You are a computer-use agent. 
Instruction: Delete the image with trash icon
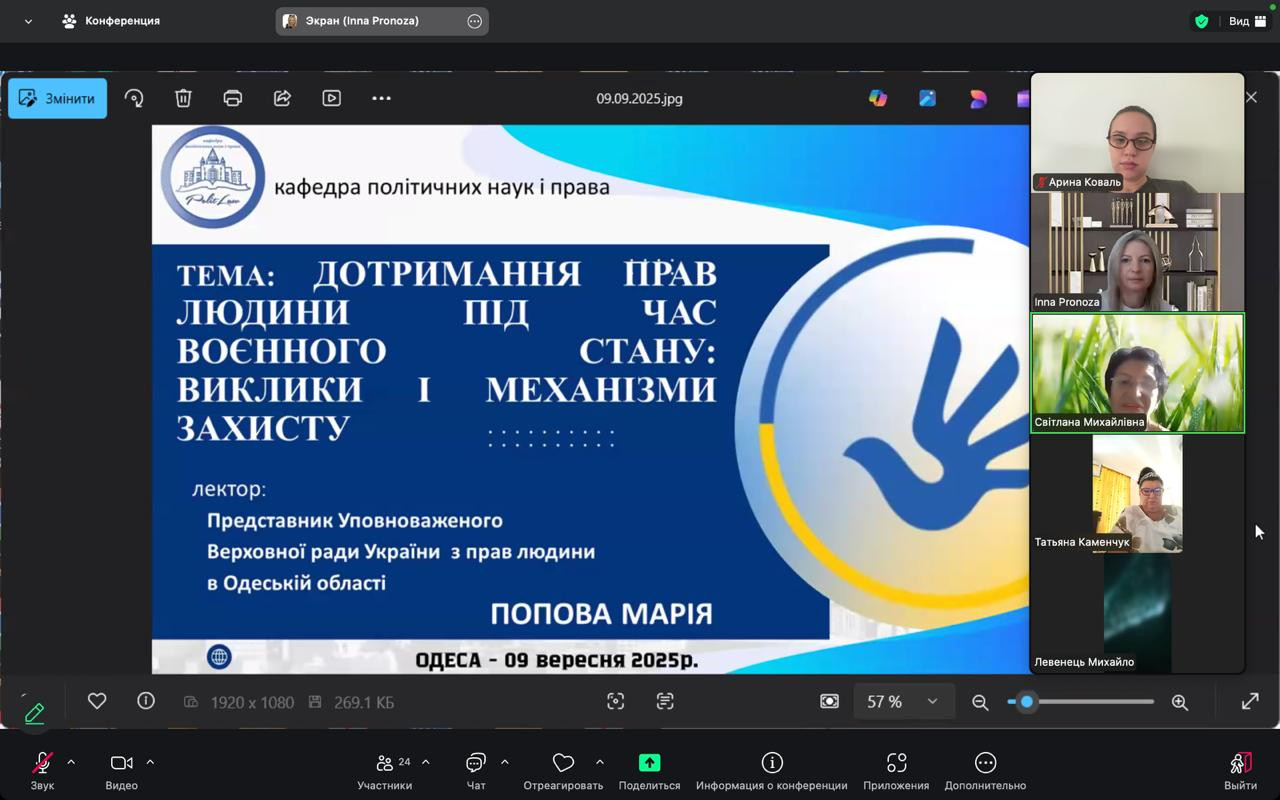pyautogui.click(x=183, y=98)
